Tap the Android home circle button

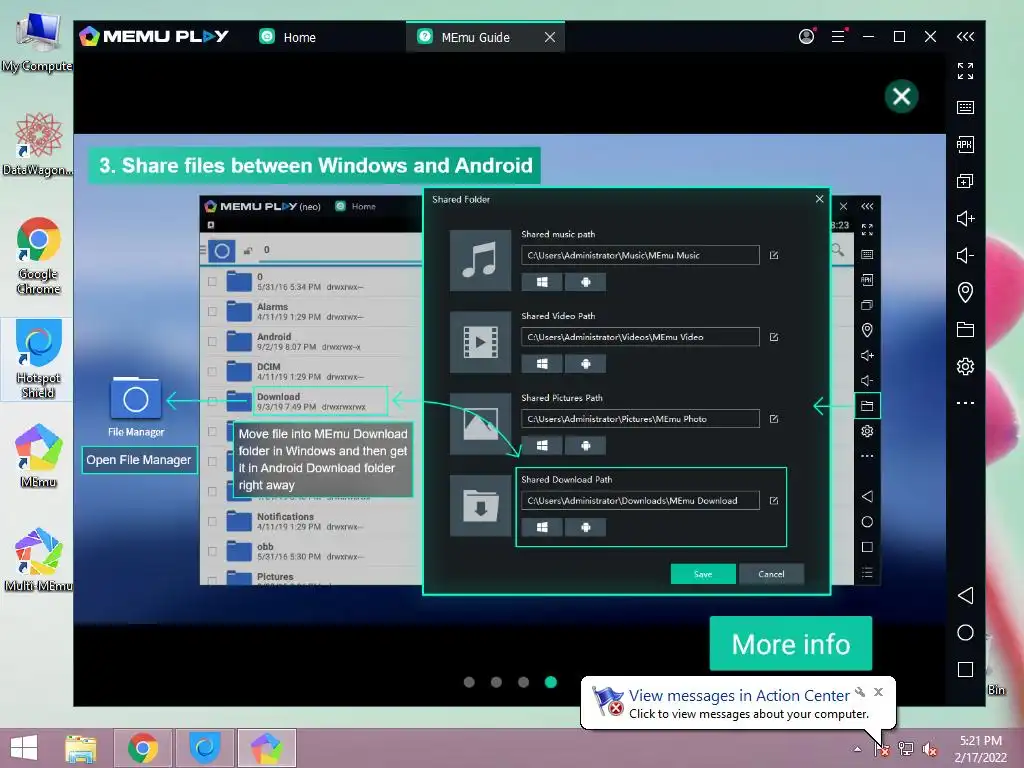tap(965, 632)
